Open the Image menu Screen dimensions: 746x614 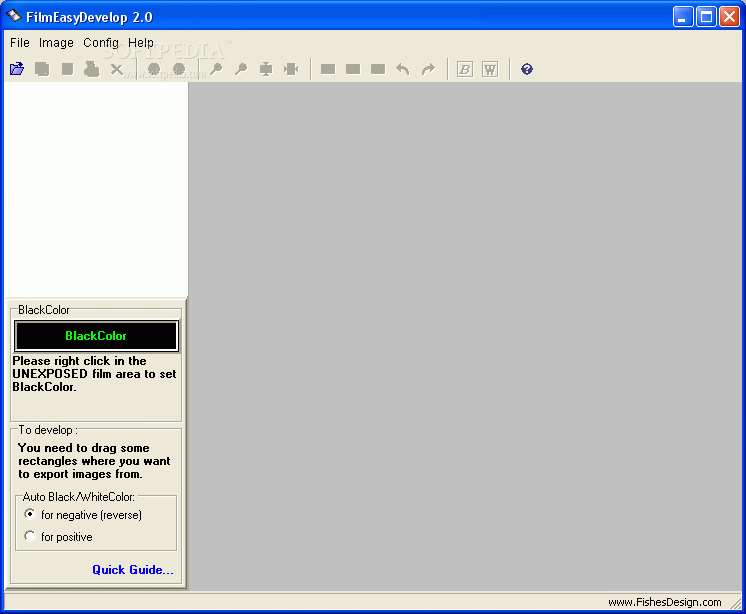pos(56,43)
